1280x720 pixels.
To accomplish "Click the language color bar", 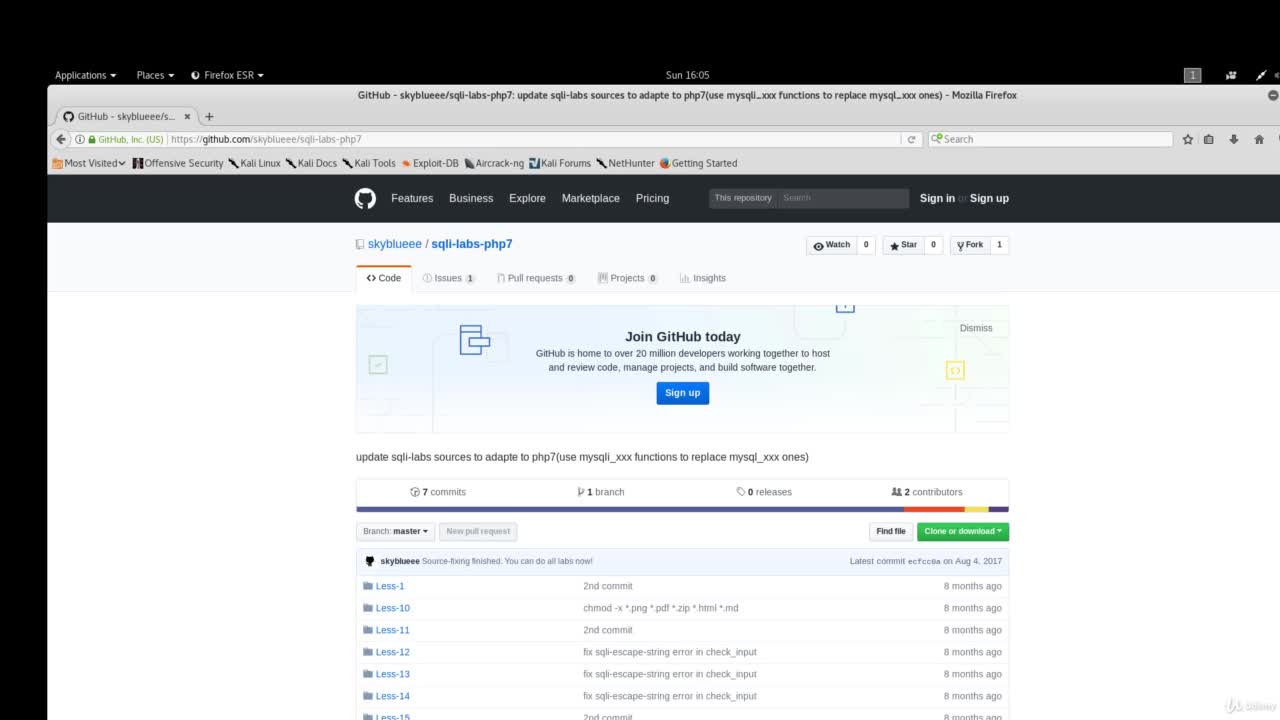I will click(682, 509).
